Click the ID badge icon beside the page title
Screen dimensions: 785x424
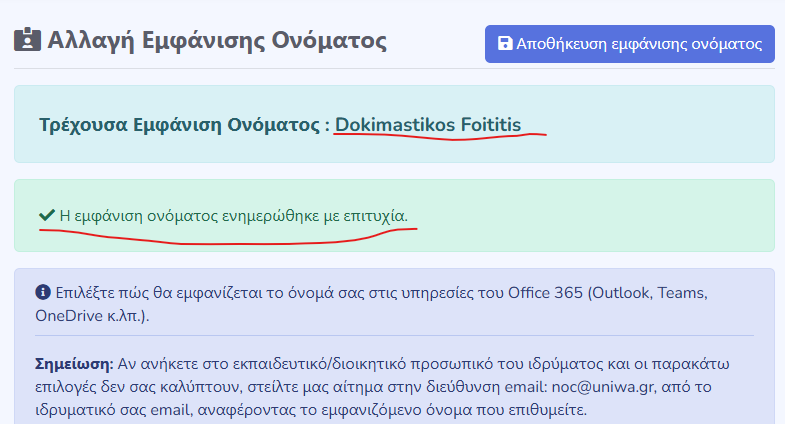click(x=26, y=41)
